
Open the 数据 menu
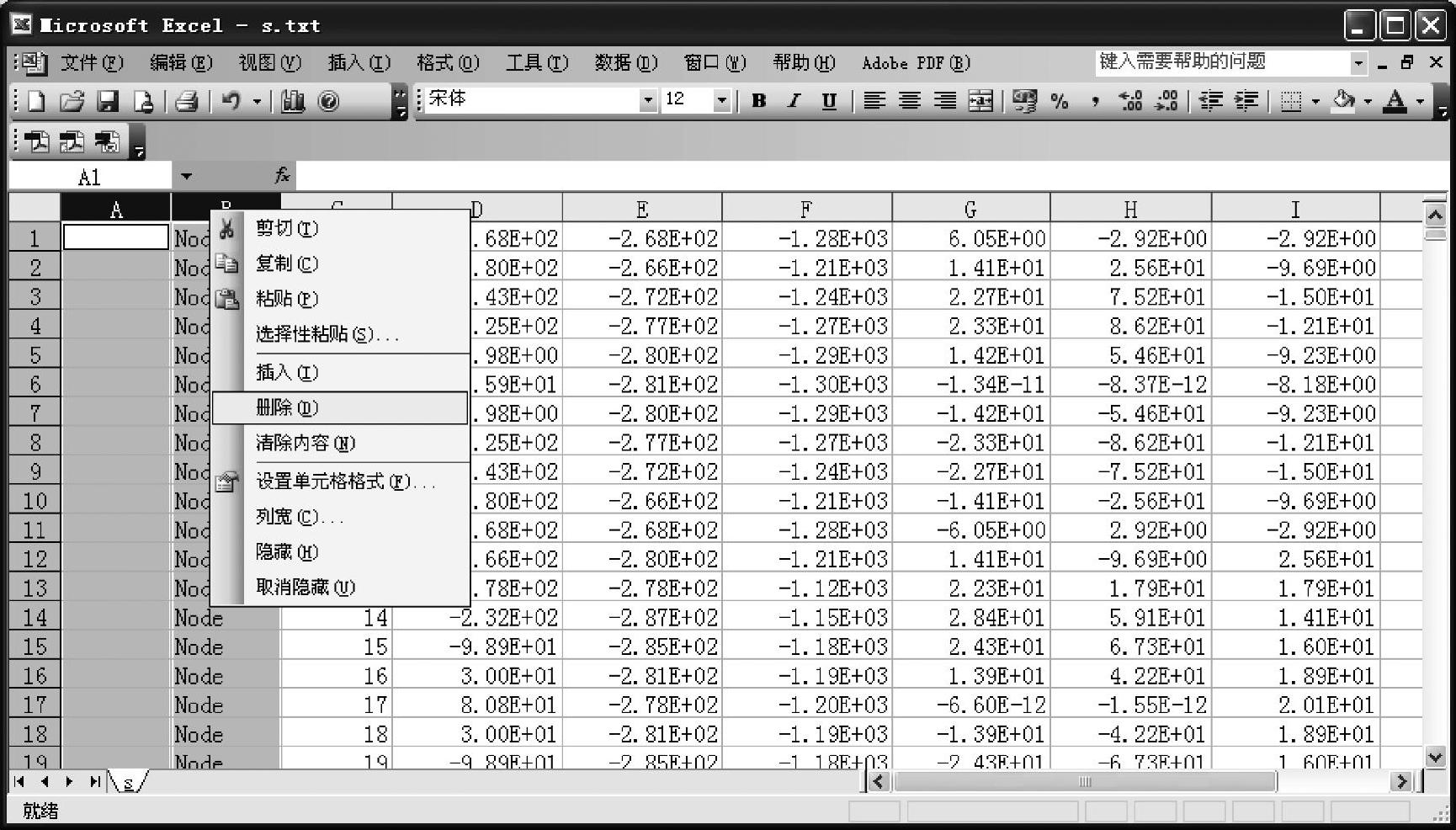tap(625, 62)
